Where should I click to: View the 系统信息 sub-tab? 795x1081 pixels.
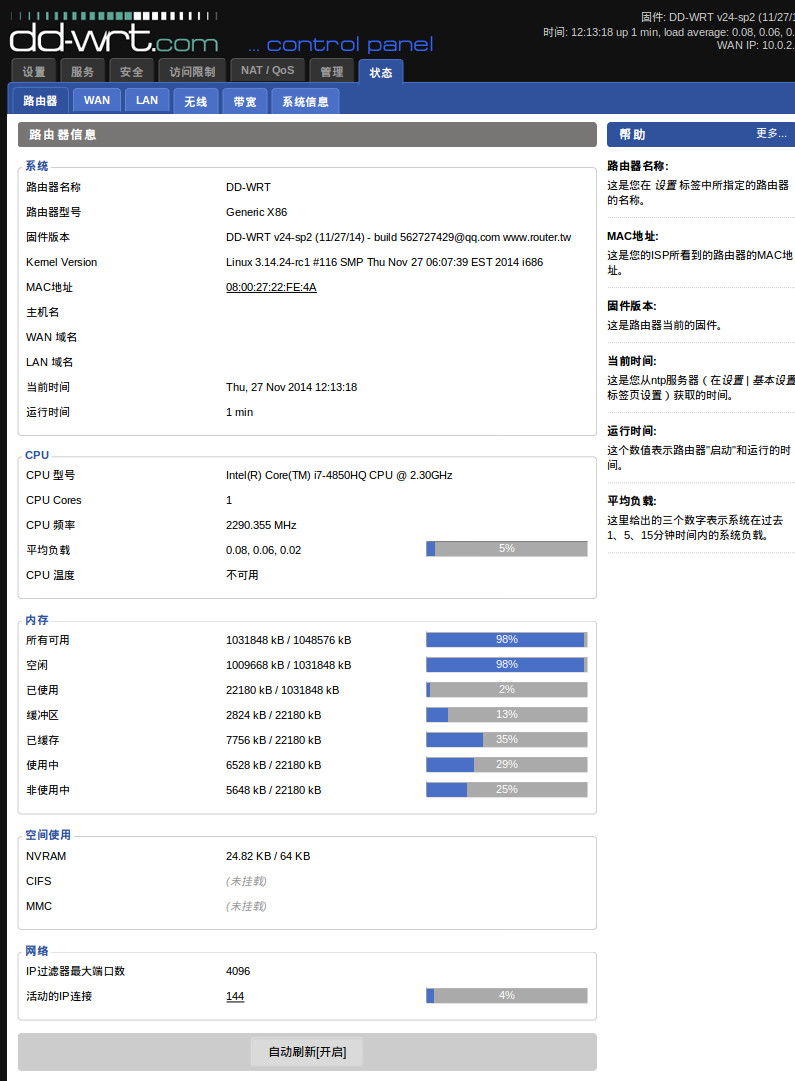tap(305, 101)
